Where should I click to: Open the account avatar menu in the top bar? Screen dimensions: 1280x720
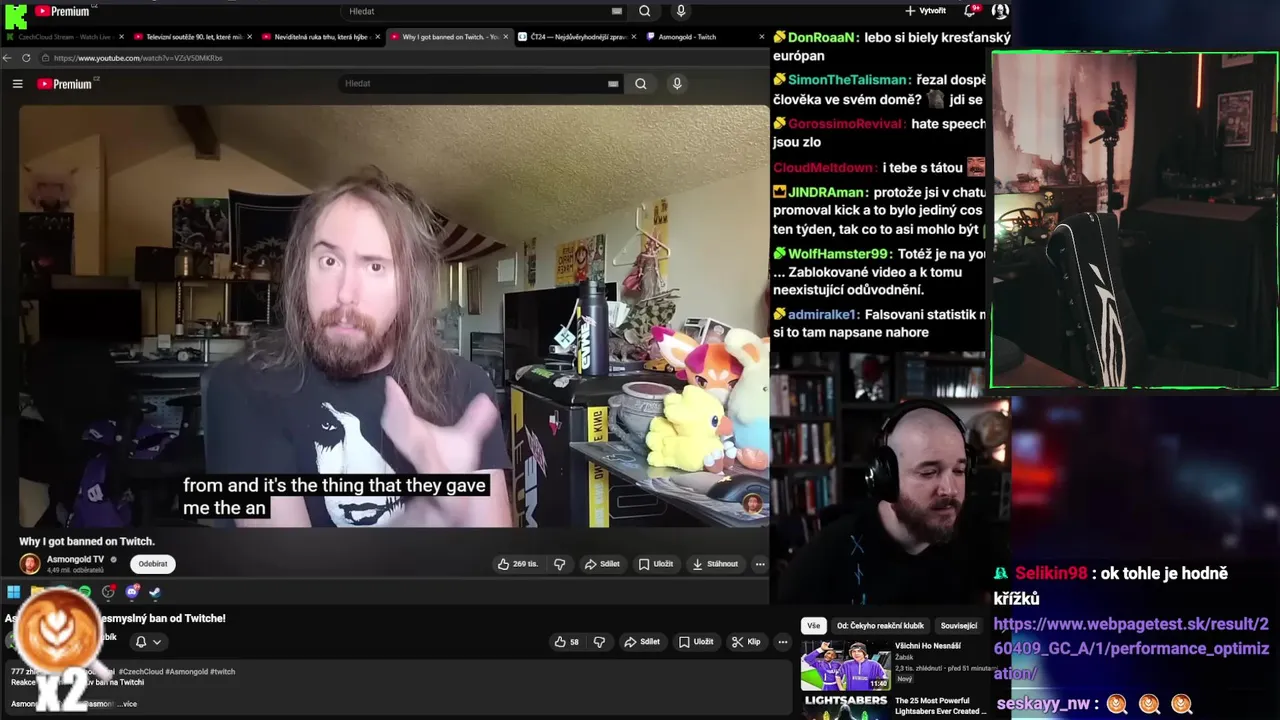999,11
